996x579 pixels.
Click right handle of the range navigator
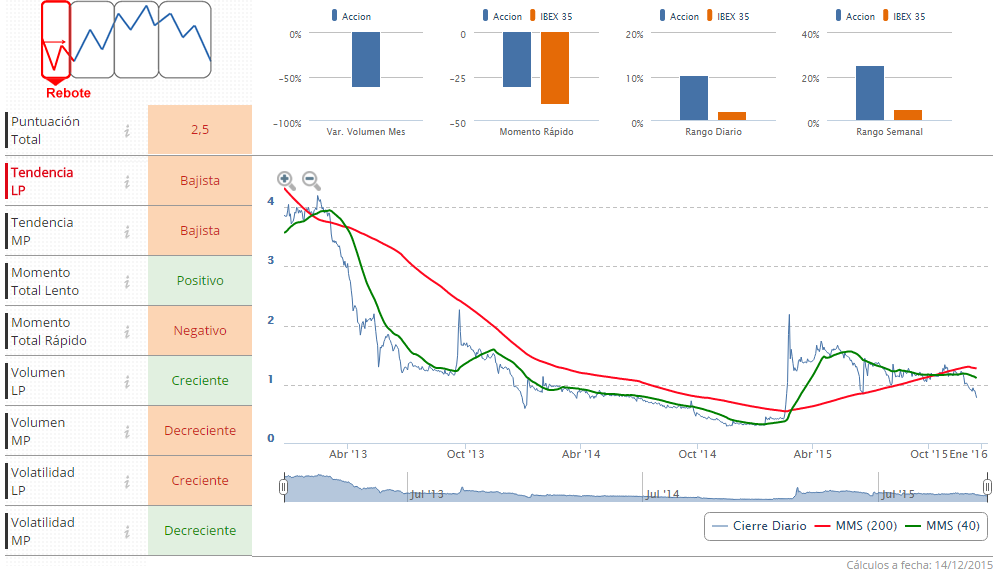pyautogui.click(x=987, y=487)
